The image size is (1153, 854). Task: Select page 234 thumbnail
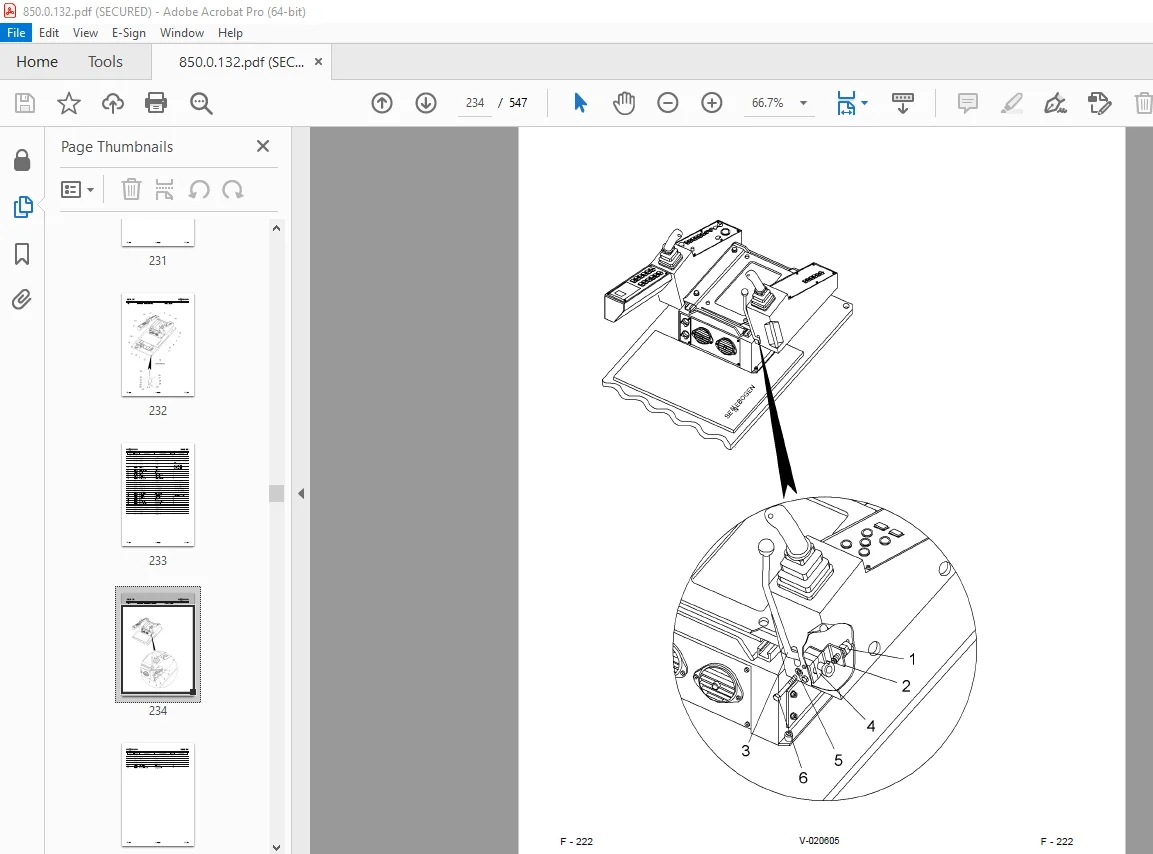coord(158,644)
